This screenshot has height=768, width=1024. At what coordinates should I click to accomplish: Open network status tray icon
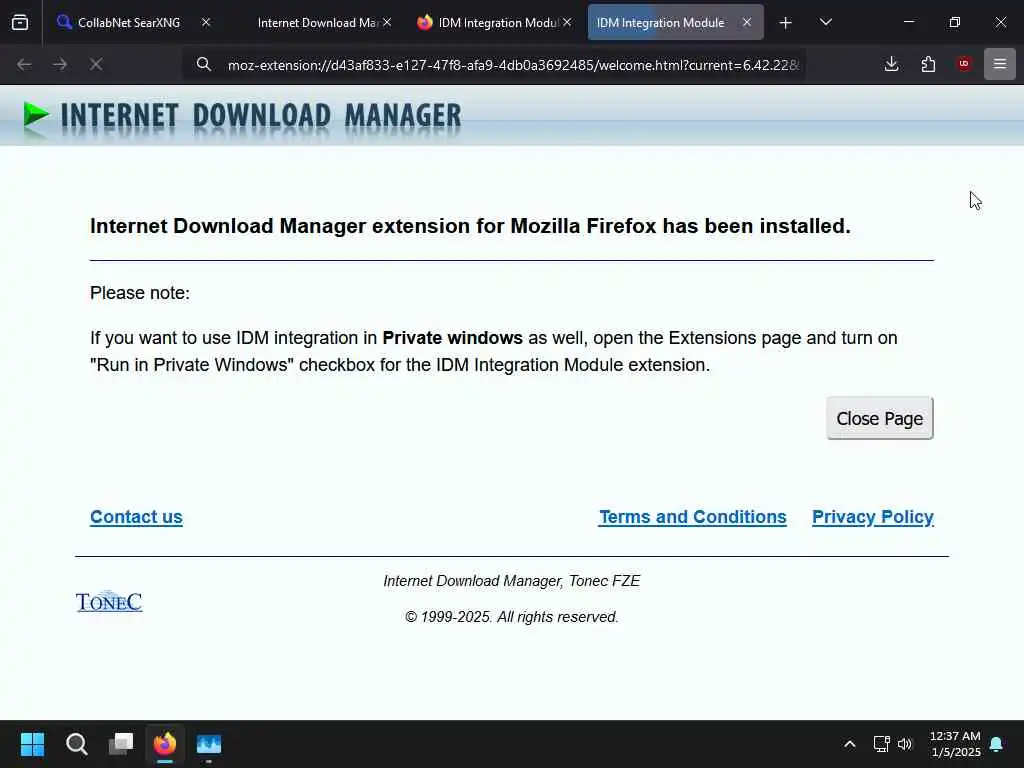click(x=882, y=744)
